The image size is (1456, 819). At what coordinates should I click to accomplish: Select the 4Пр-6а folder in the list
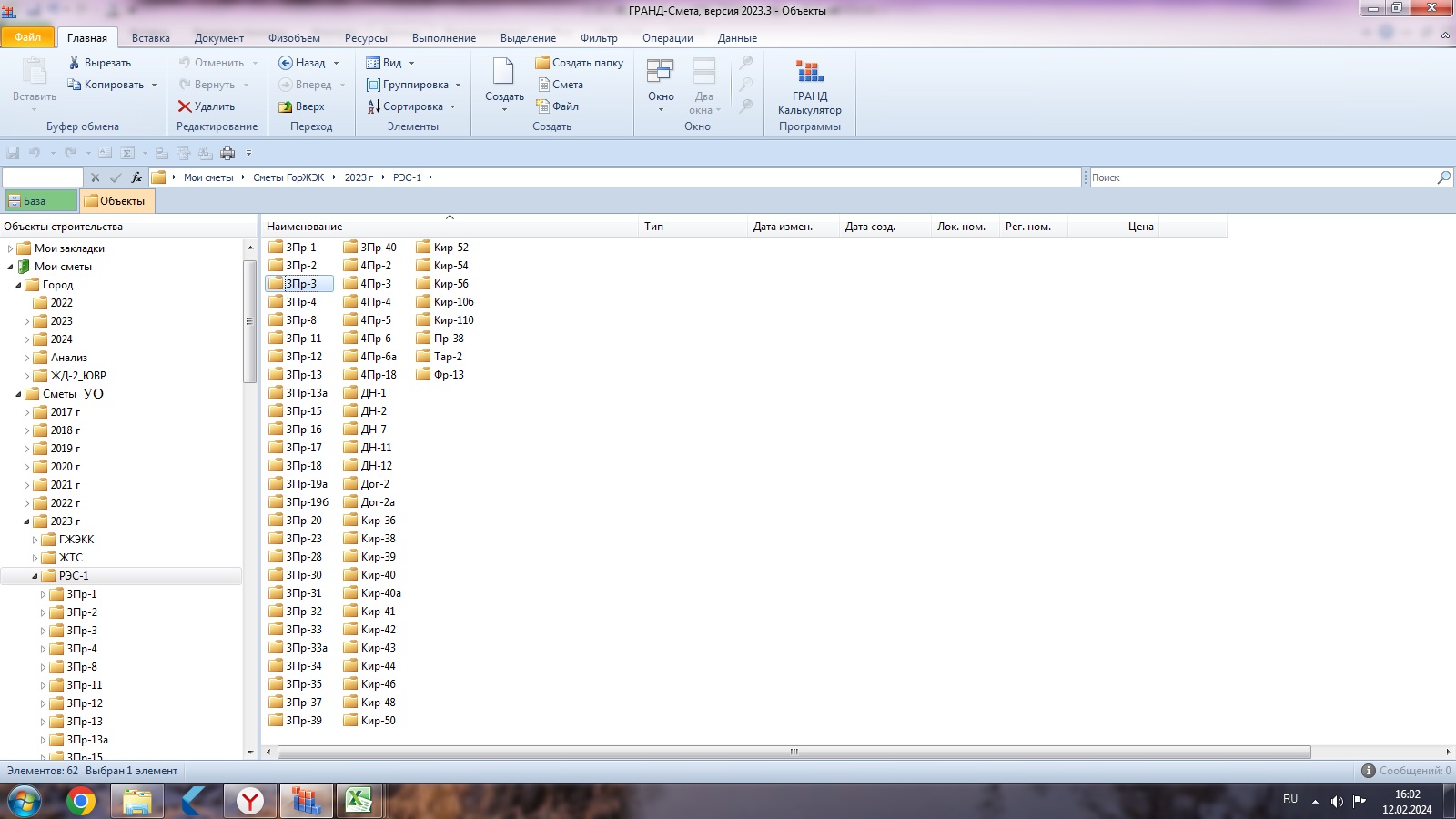(370, 357)
